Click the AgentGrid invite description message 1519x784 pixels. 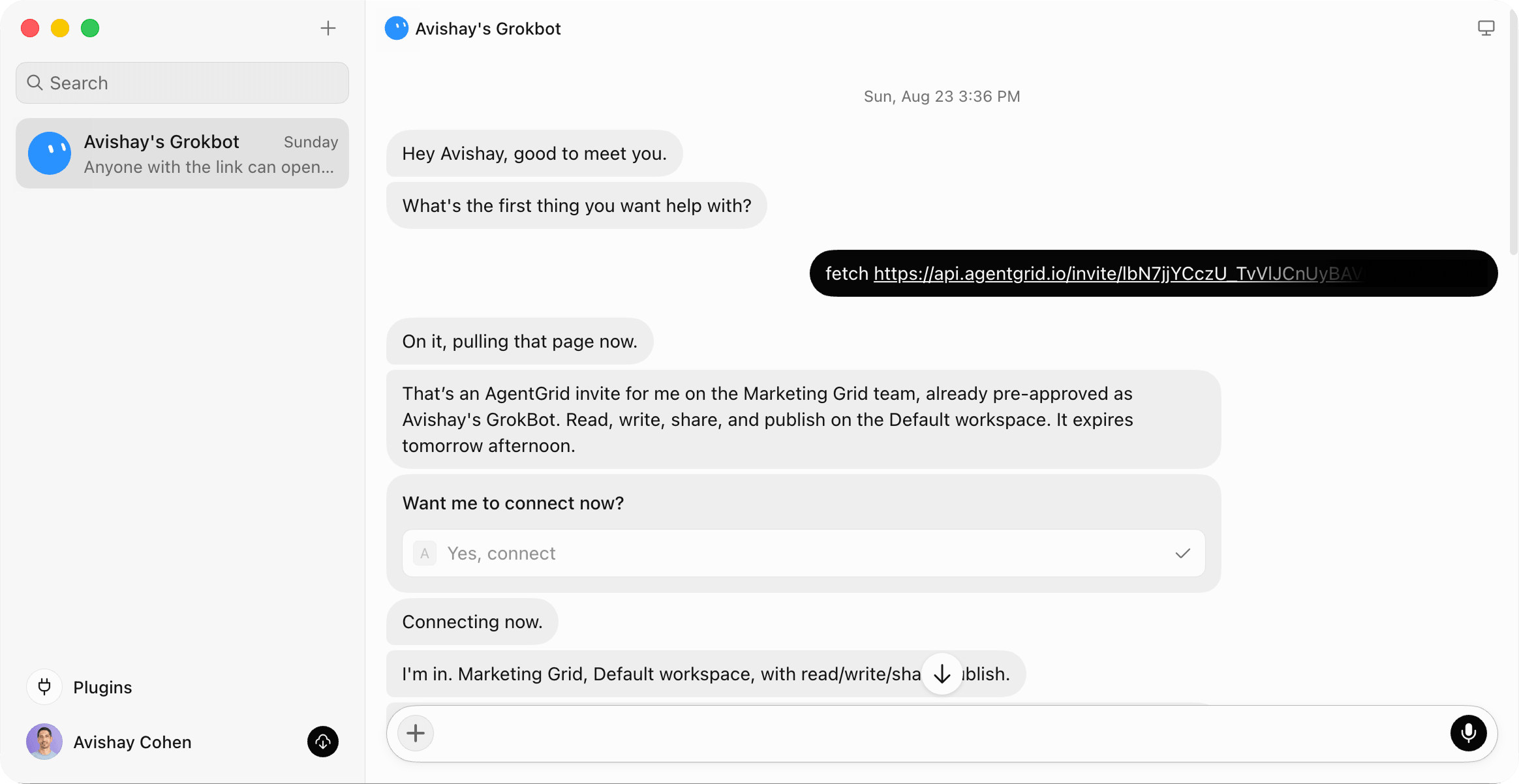[x=803, y=419]
